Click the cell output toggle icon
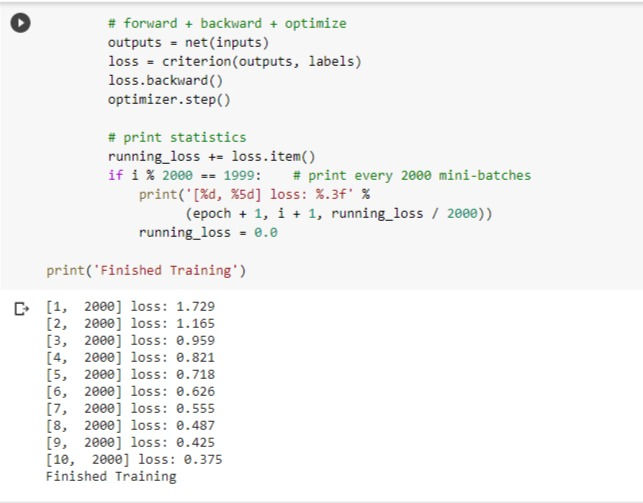Viewport: 643px width, 503px height. [21, 309]
